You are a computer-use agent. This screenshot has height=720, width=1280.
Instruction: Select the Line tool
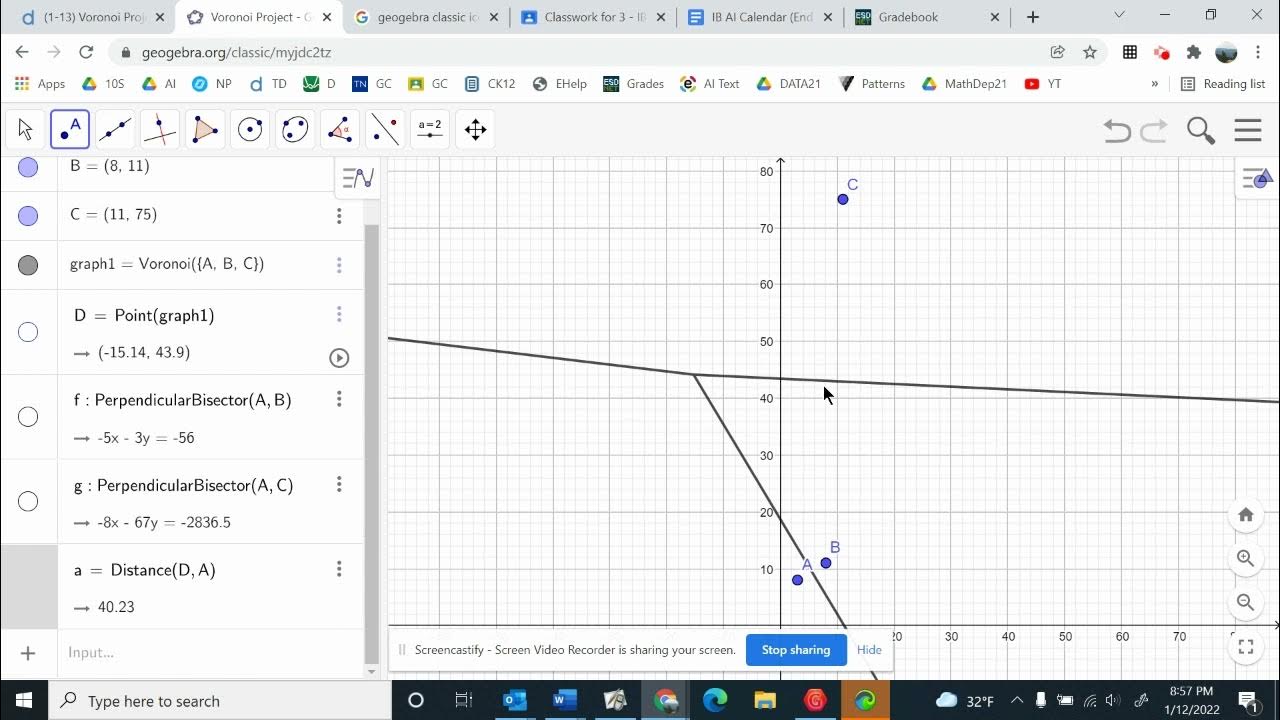115,130
